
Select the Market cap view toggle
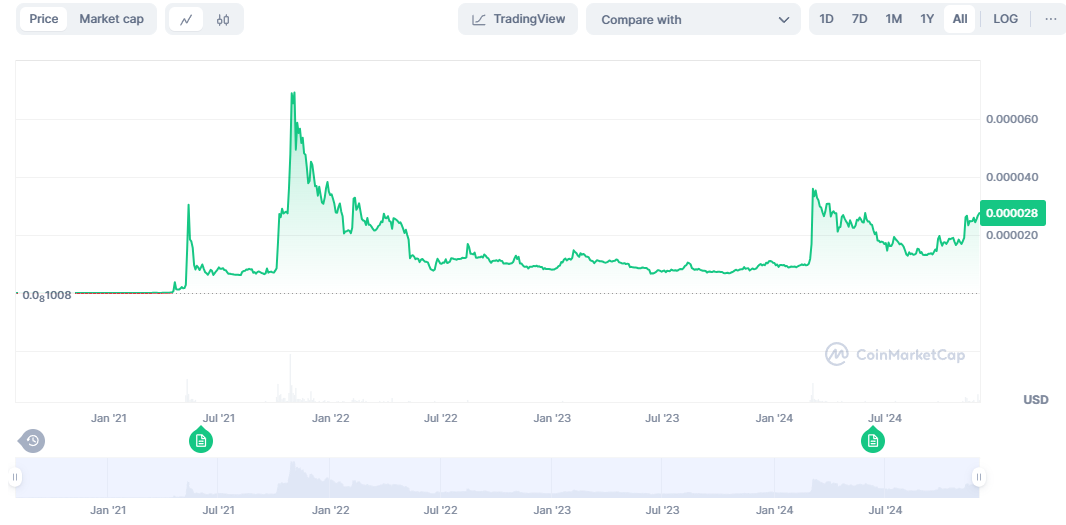pyautogui.click(x=111, y=19)
